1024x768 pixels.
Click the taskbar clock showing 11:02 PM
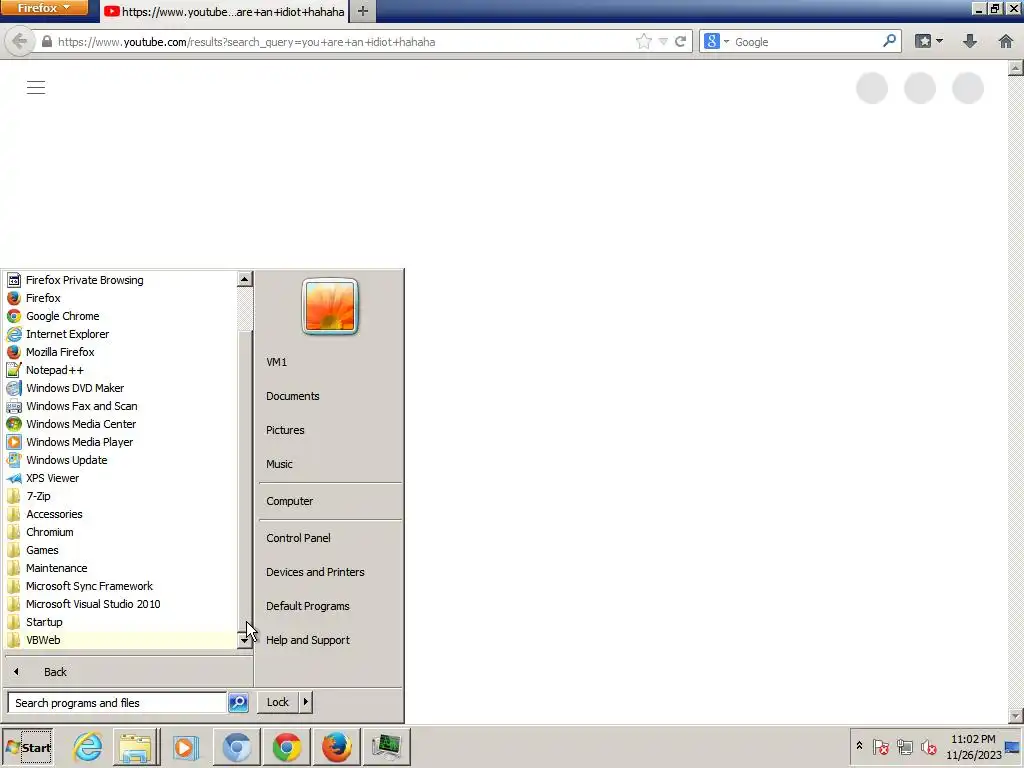point(973,747)
